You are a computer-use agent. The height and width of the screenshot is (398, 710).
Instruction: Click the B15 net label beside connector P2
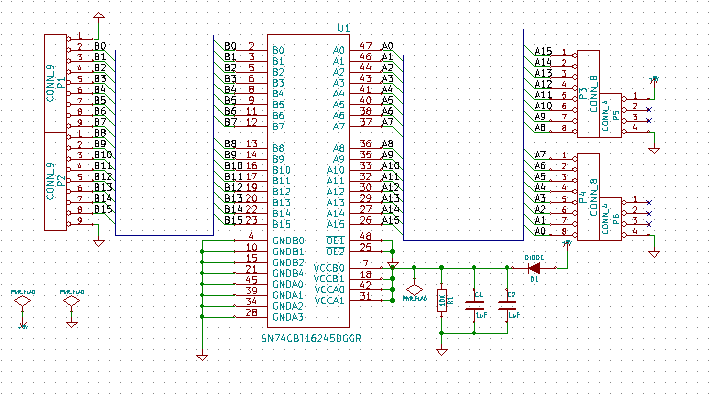point(103,209)
